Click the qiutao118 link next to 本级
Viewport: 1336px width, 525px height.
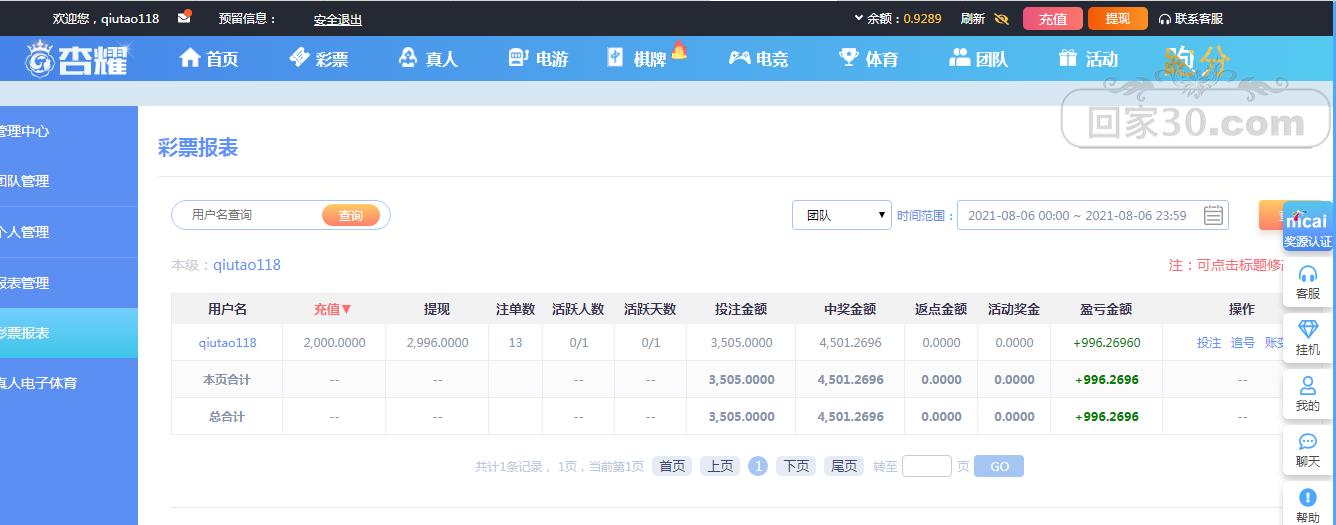tap(247, 265)
